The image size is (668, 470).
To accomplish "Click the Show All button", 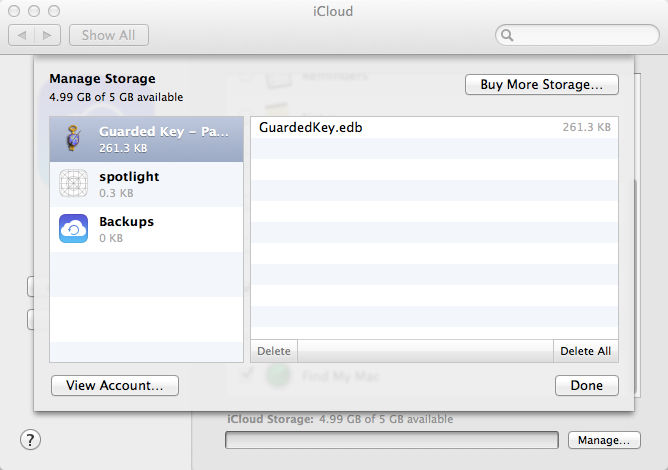I will point(109,35).
